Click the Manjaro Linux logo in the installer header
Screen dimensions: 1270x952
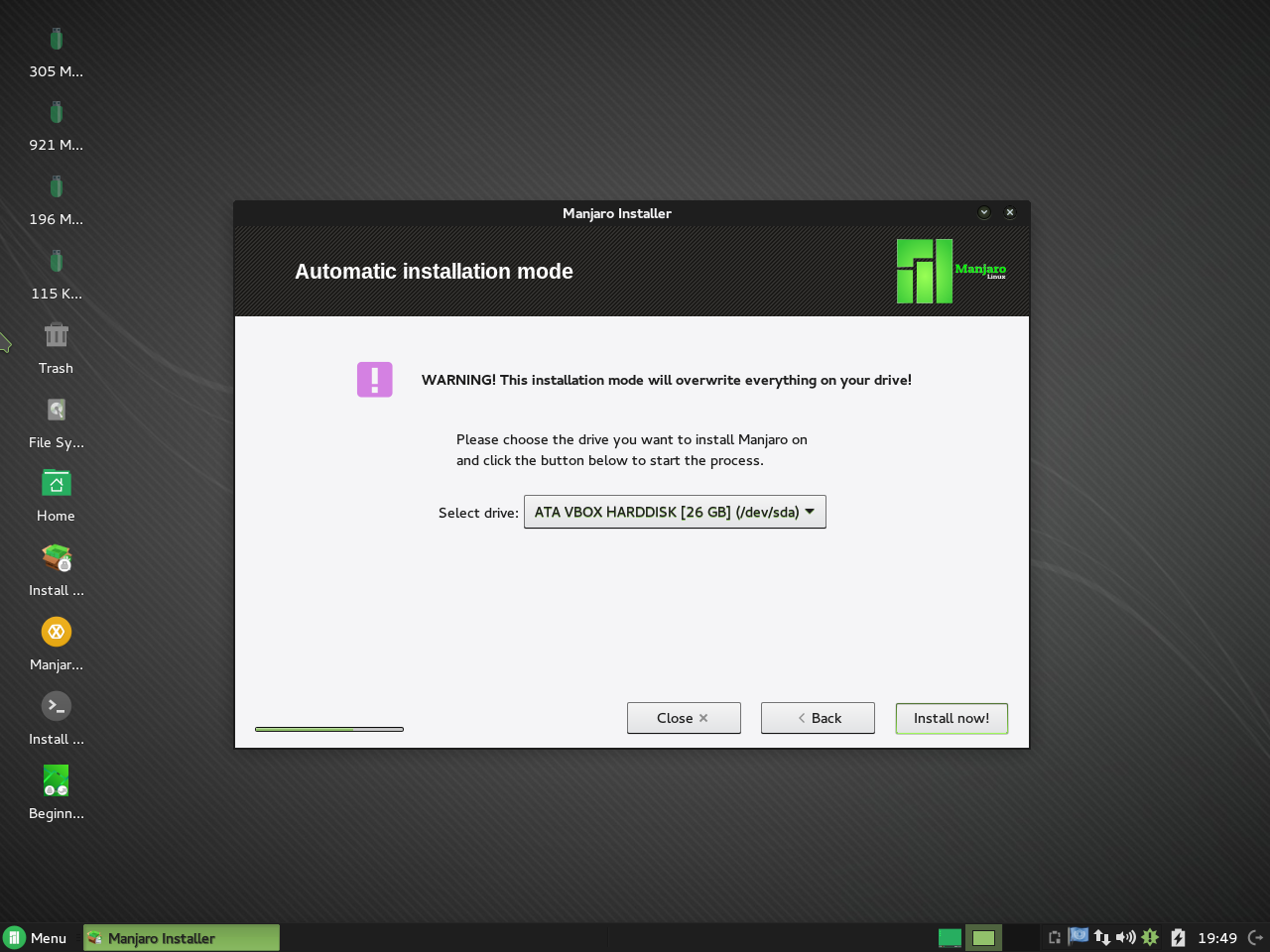pos(952,271)
